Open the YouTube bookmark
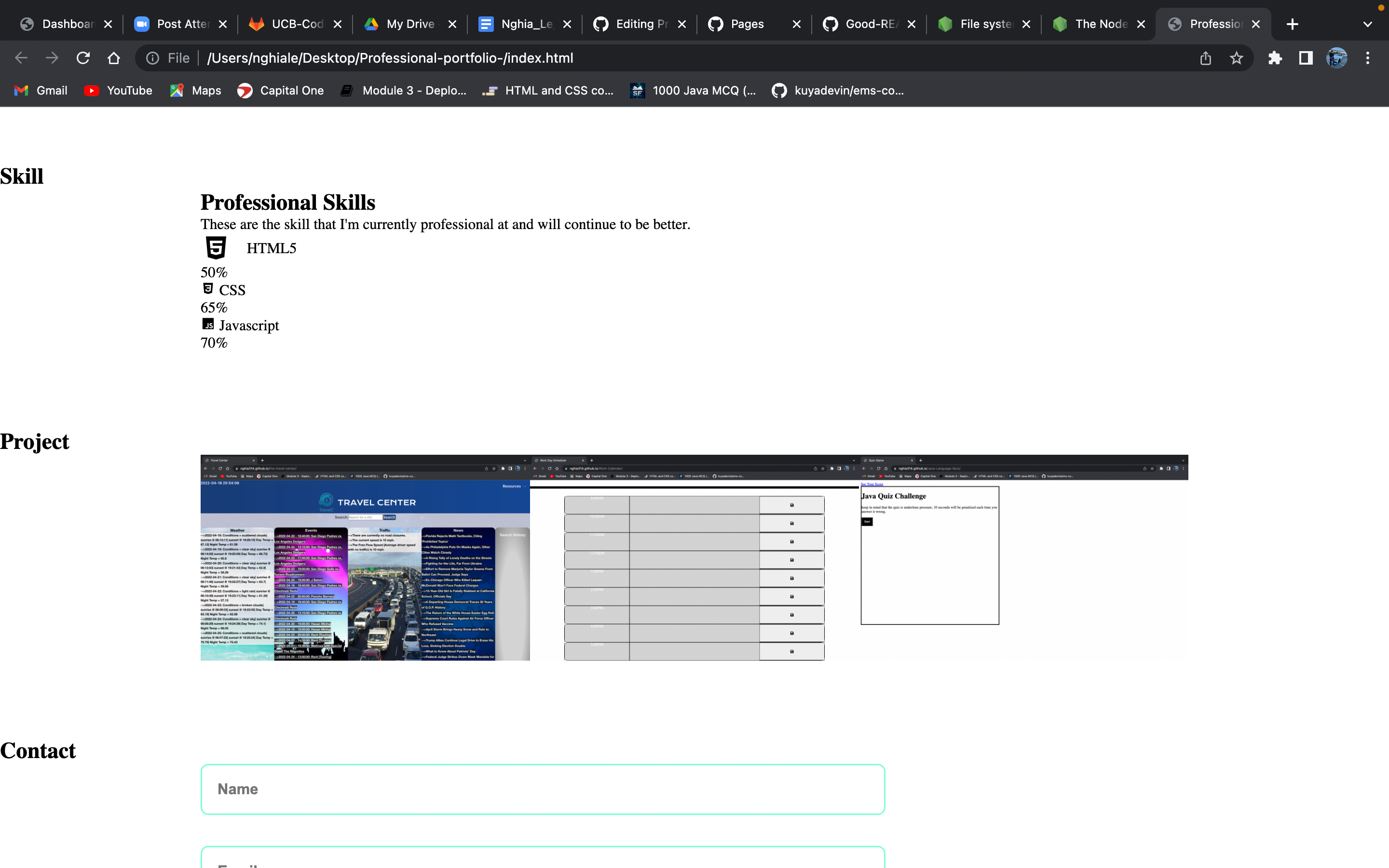The height and width of the screenshot is (868, 1389). point(118,91)
